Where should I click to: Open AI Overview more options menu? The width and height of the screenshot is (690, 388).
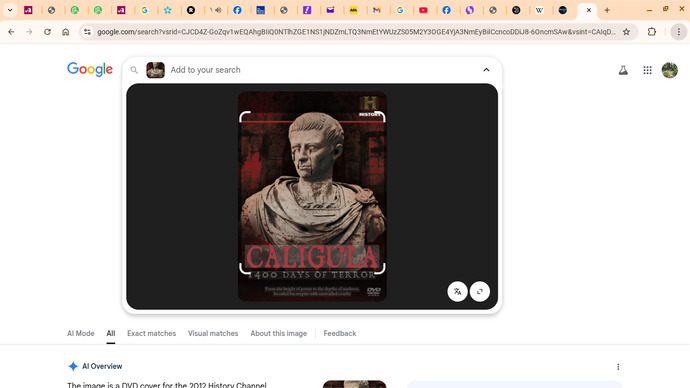tap(618, 366)
